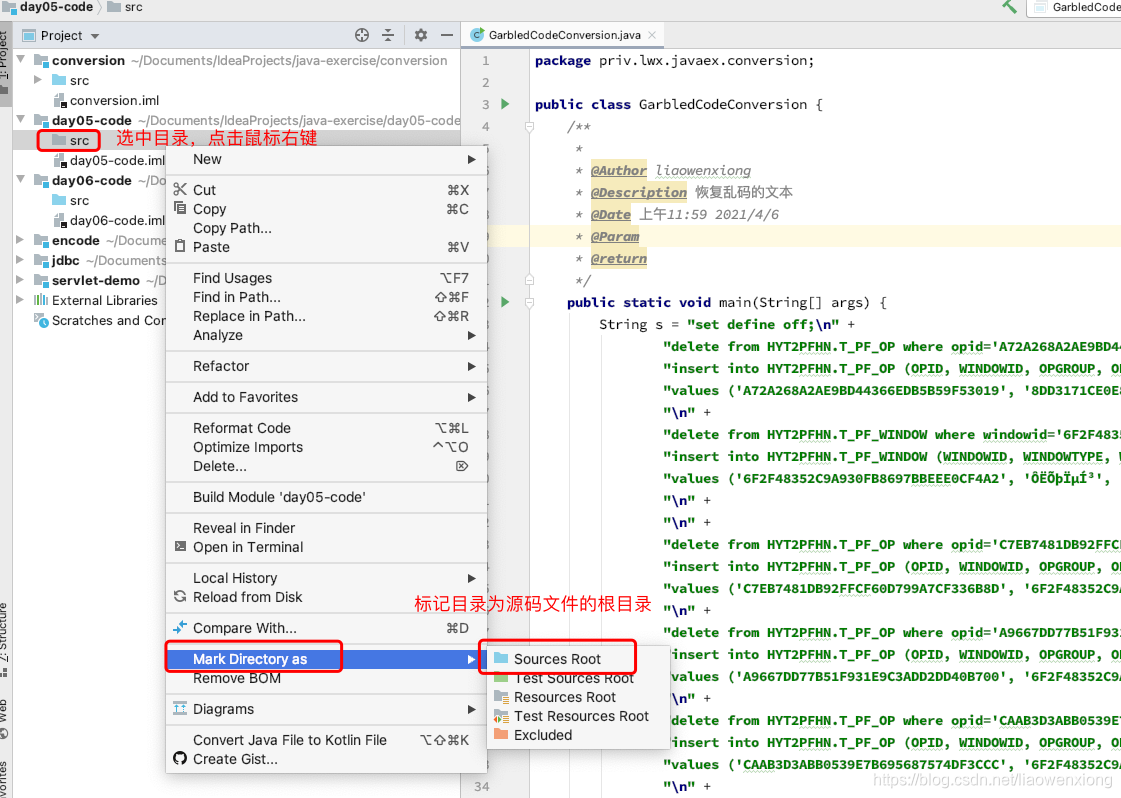1121x798 pixels.
Task: Click the Excluded orange folder icon
Action: (x=501, y=734)
